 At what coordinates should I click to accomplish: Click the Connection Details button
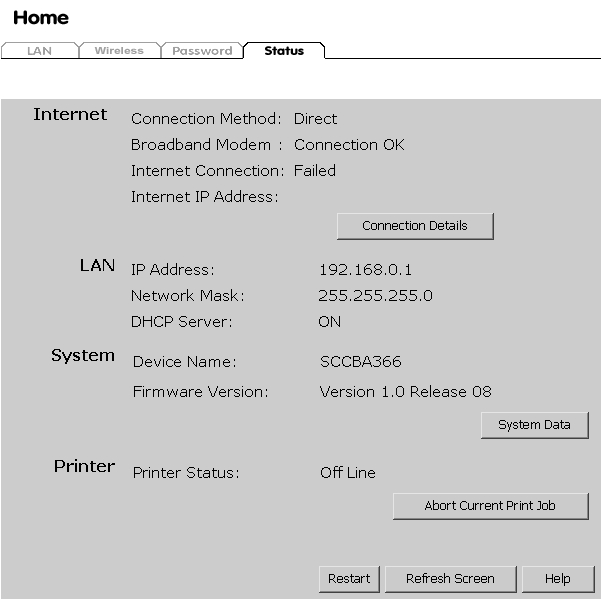coord(414,226)
